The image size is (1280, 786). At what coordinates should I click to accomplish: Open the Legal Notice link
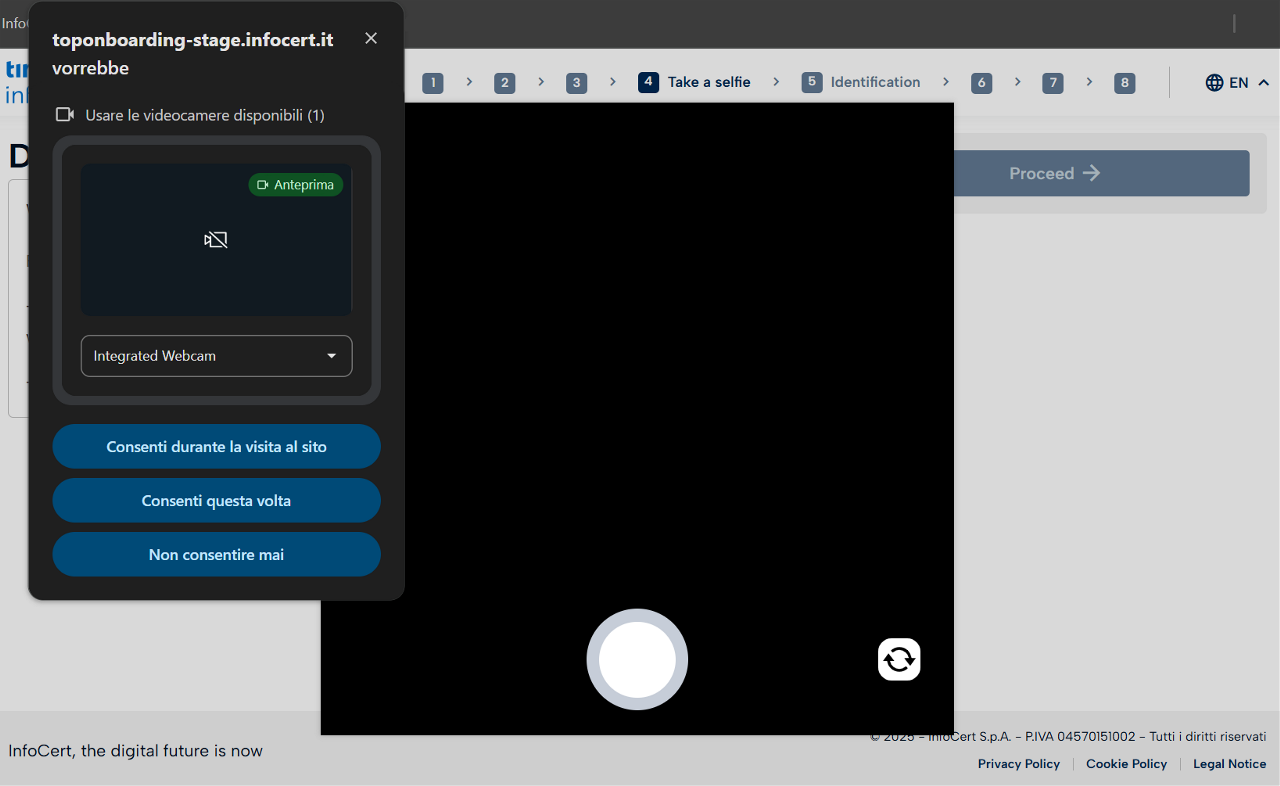pyautogui.click(x=1229, y=764)
